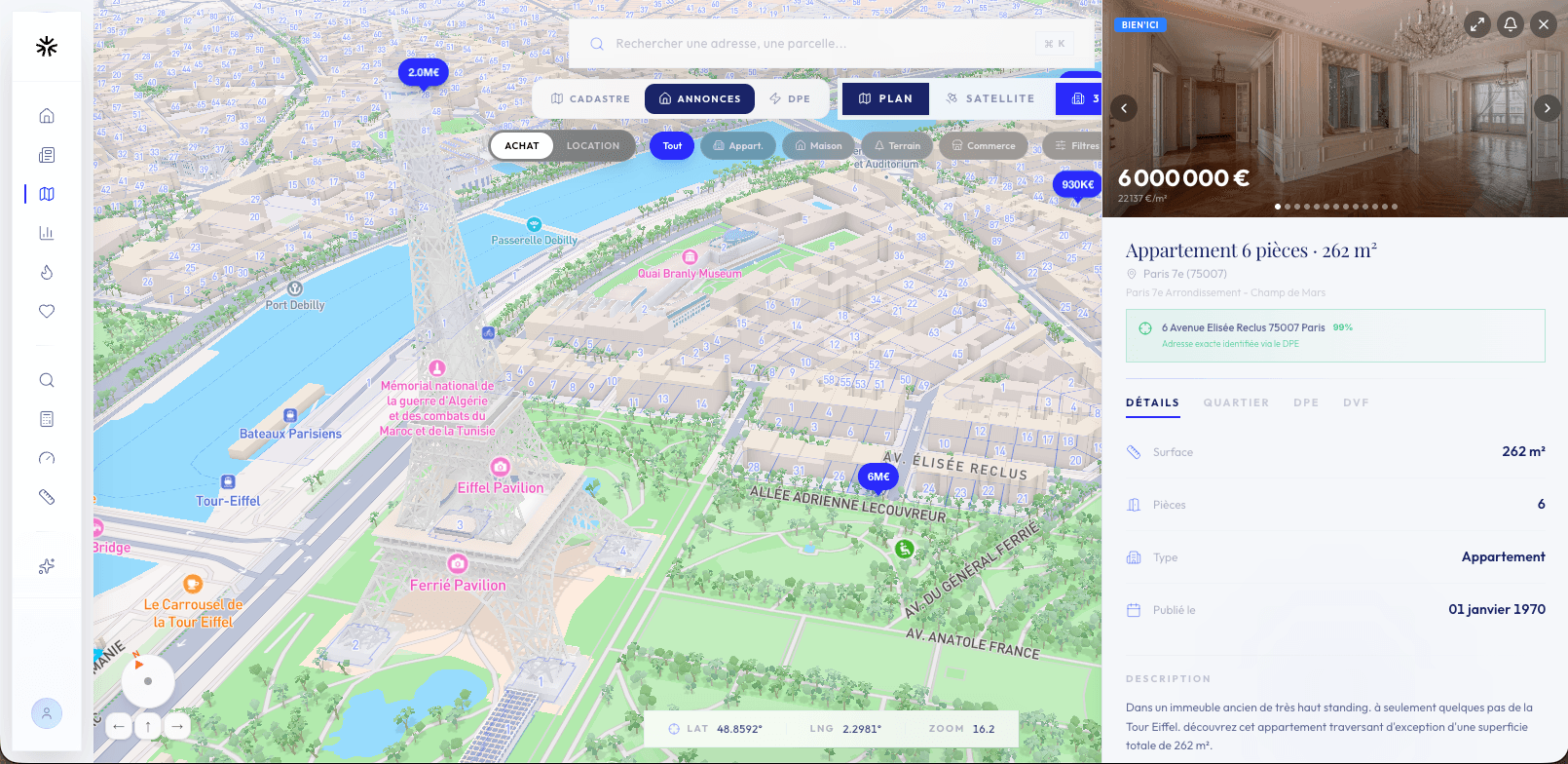Open the Home icon in sidebar
The image size is (1568, 764).
47,116
